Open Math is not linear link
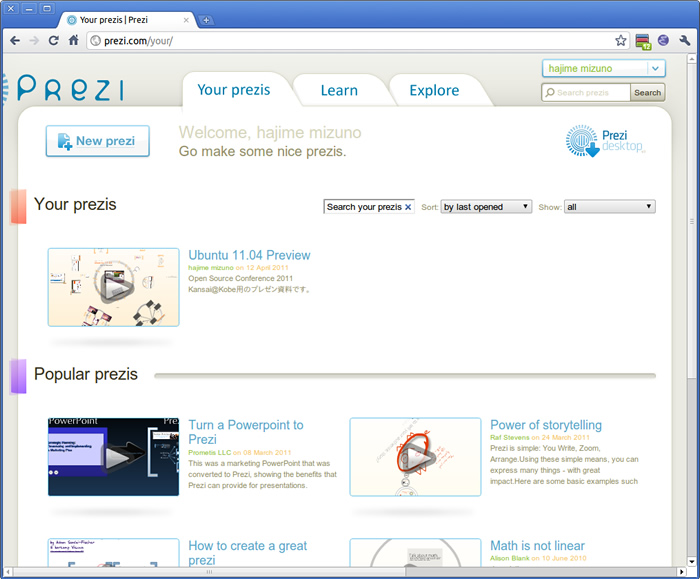Screen dimensions: 700x579 [538, 546]
